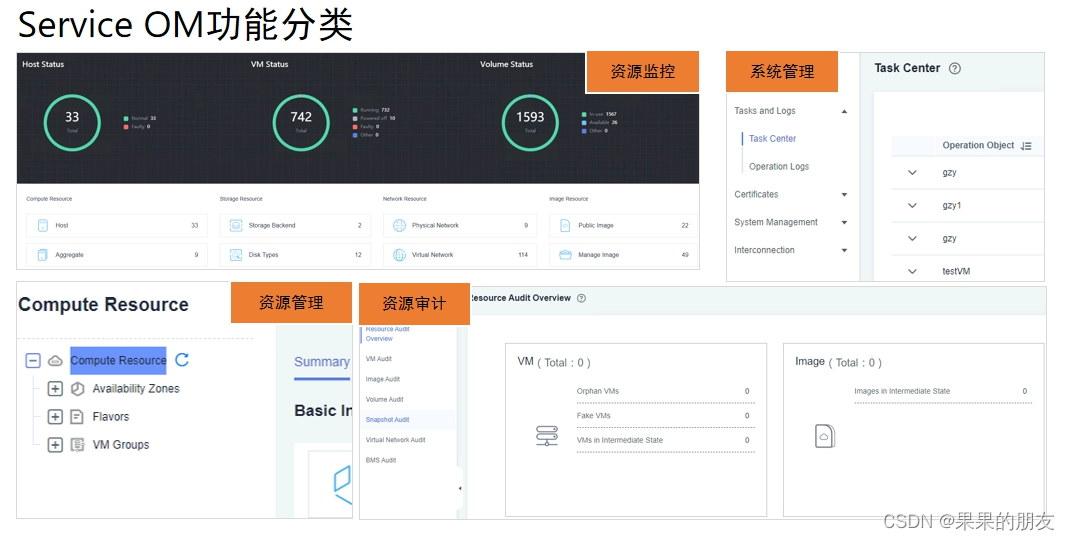
Task: Expand the System Management menu
Action: tap(844, 223)
